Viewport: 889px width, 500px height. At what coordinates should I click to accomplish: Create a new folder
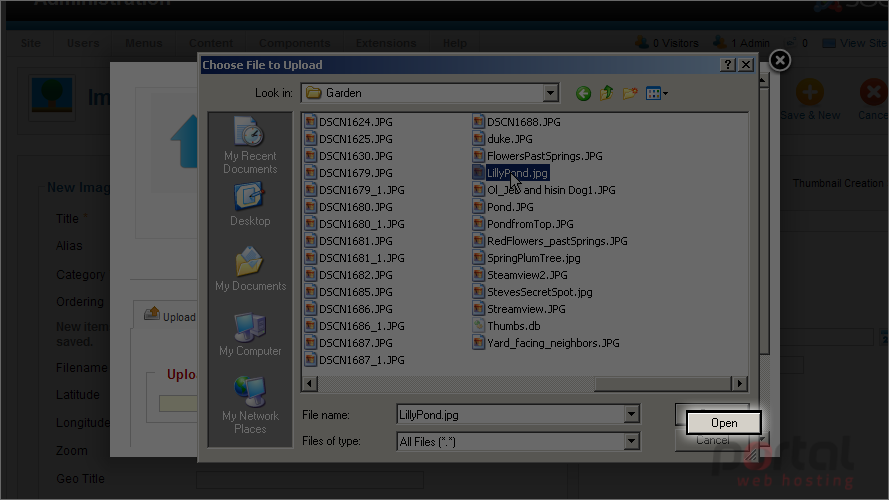(x=630, y=93)
